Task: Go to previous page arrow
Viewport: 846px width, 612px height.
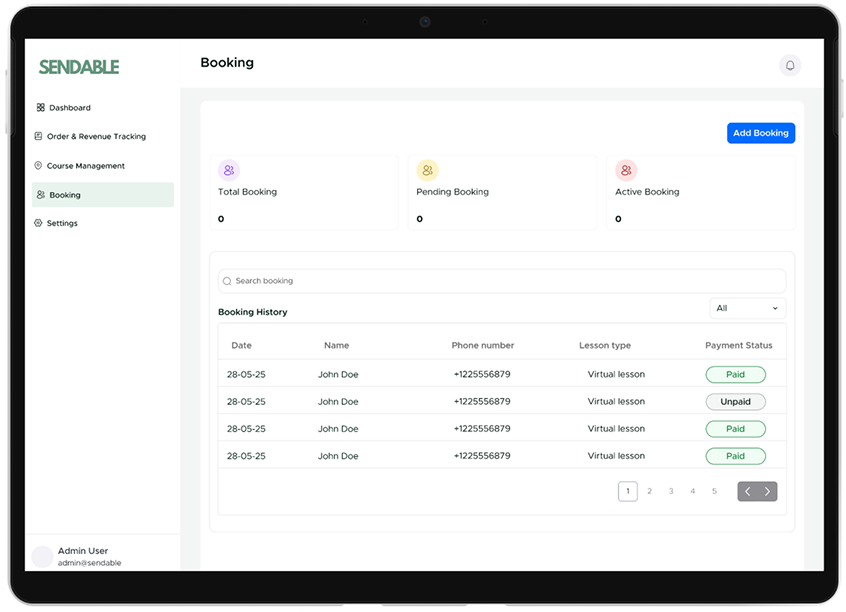Action: coord(748,491)
